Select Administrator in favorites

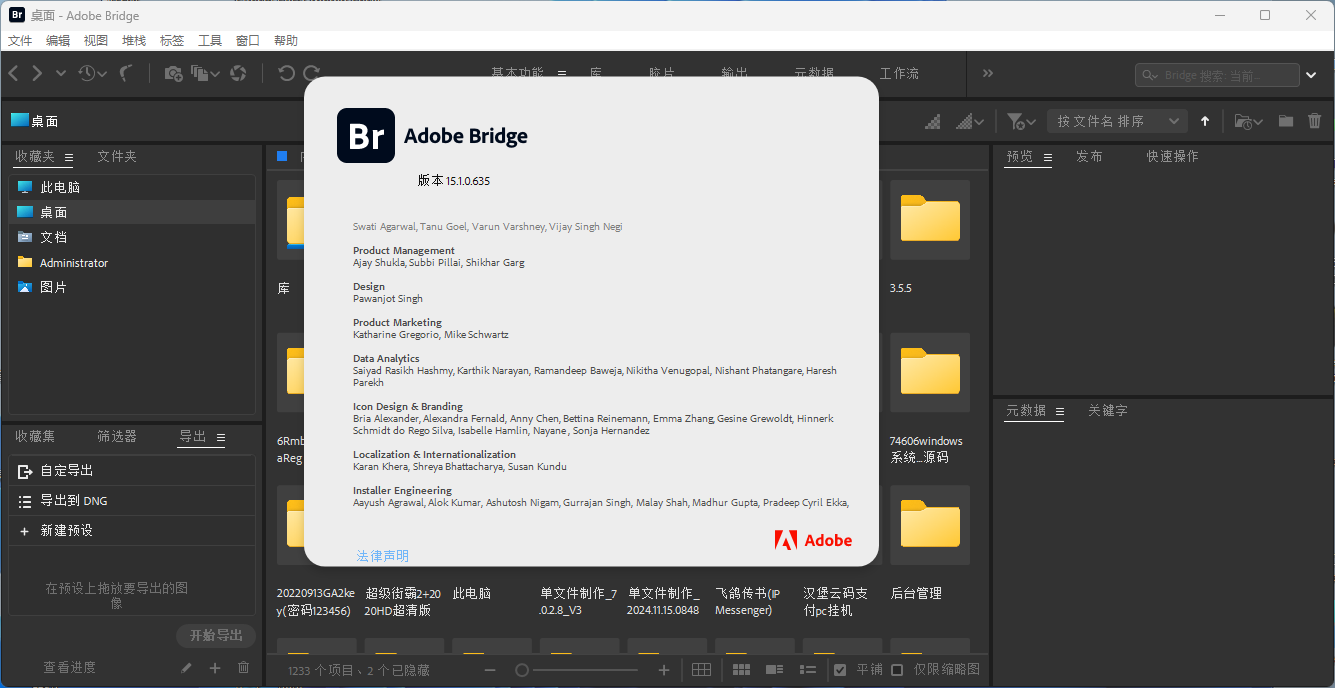[132, 262]
